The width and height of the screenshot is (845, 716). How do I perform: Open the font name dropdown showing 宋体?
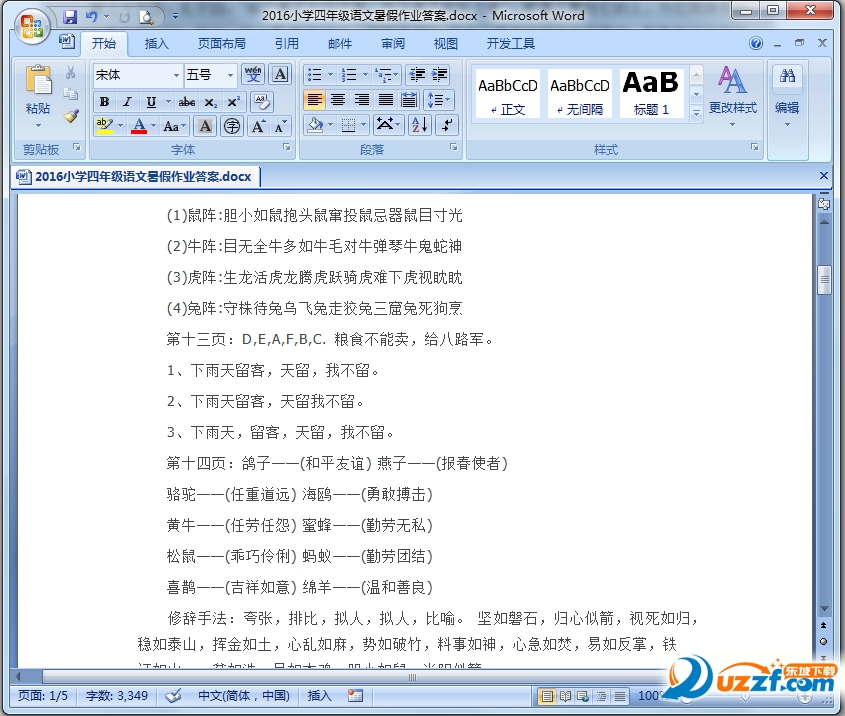pyautogui.click(x=175, y=74)
